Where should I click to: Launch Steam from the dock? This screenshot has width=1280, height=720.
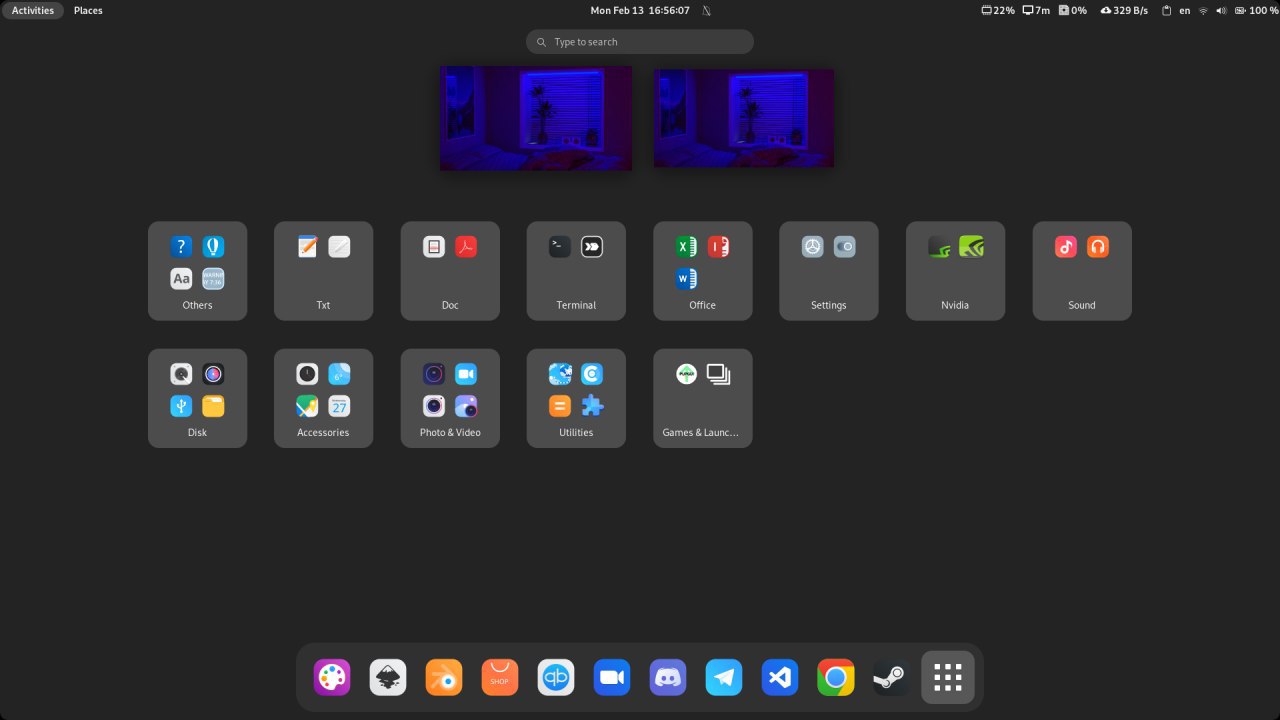pos(892,678)
